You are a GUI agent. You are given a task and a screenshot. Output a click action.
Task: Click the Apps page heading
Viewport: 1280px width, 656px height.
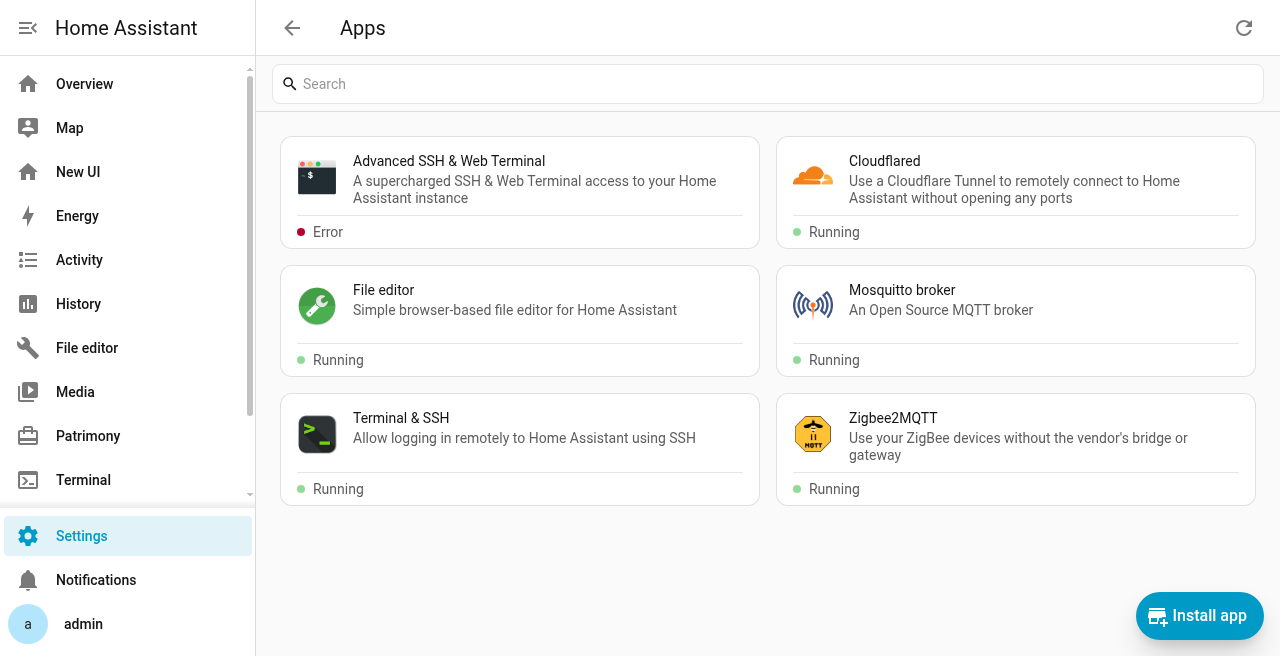point(363,28)
